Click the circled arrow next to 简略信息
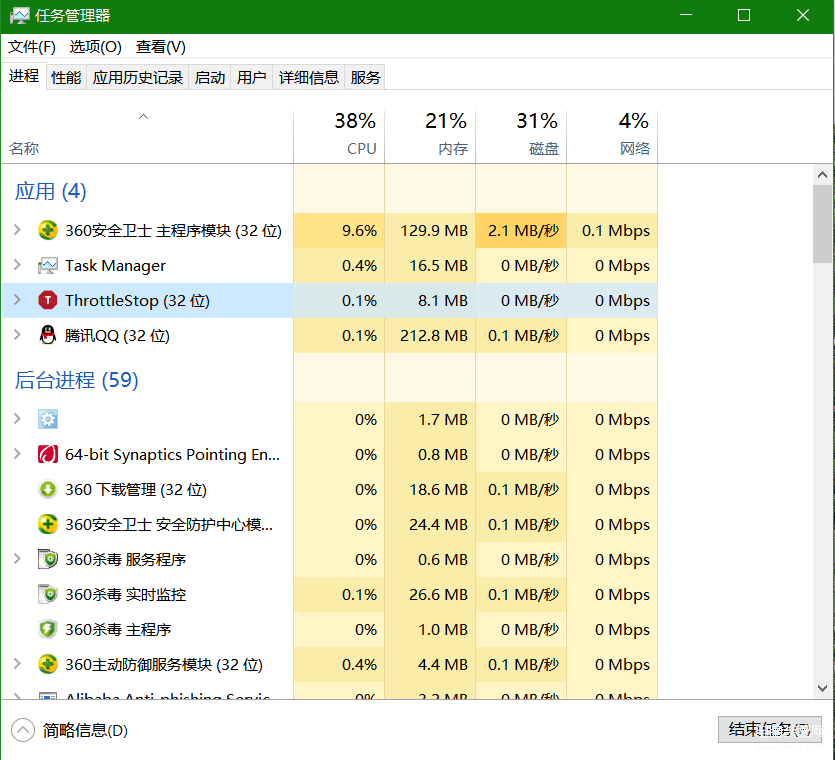The image size is (835, 760). [x=23, y=730]
